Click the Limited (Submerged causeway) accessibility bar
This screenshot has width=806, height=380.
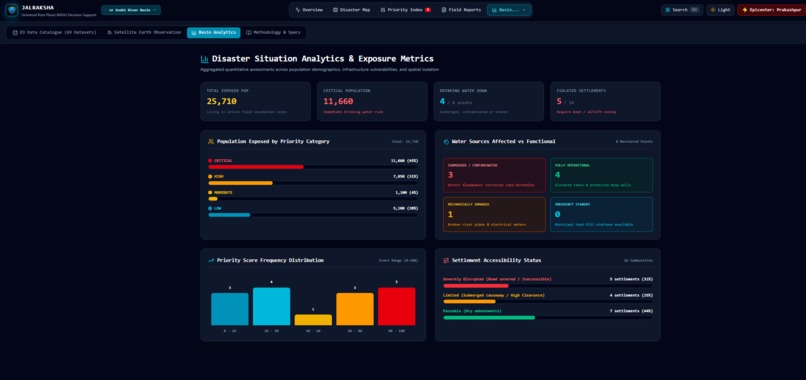[x=548, y=302]
